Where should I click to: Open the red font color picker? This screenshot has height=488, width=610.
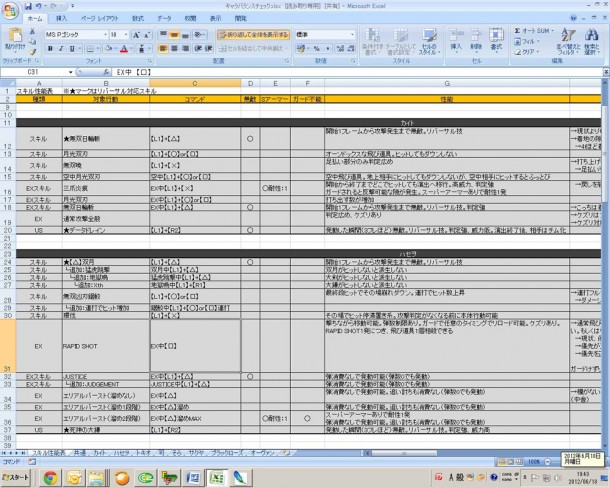(x=124, y=49)
